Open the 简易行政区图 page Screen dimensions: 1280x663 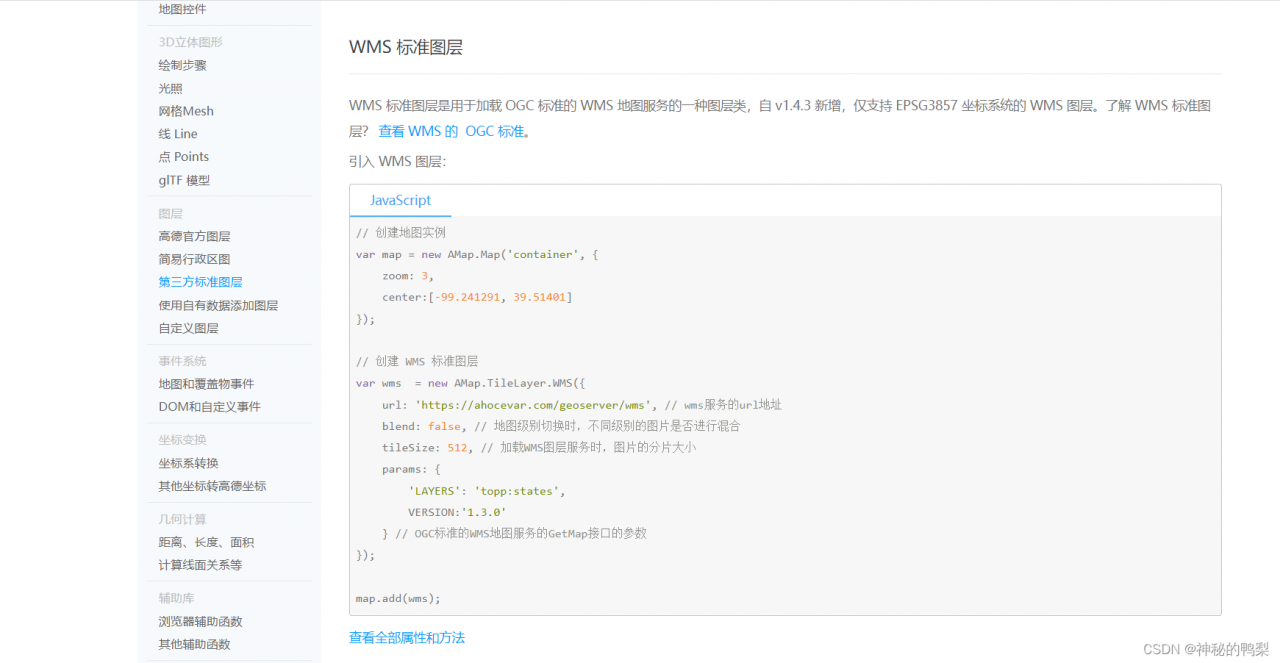(194, 259)
